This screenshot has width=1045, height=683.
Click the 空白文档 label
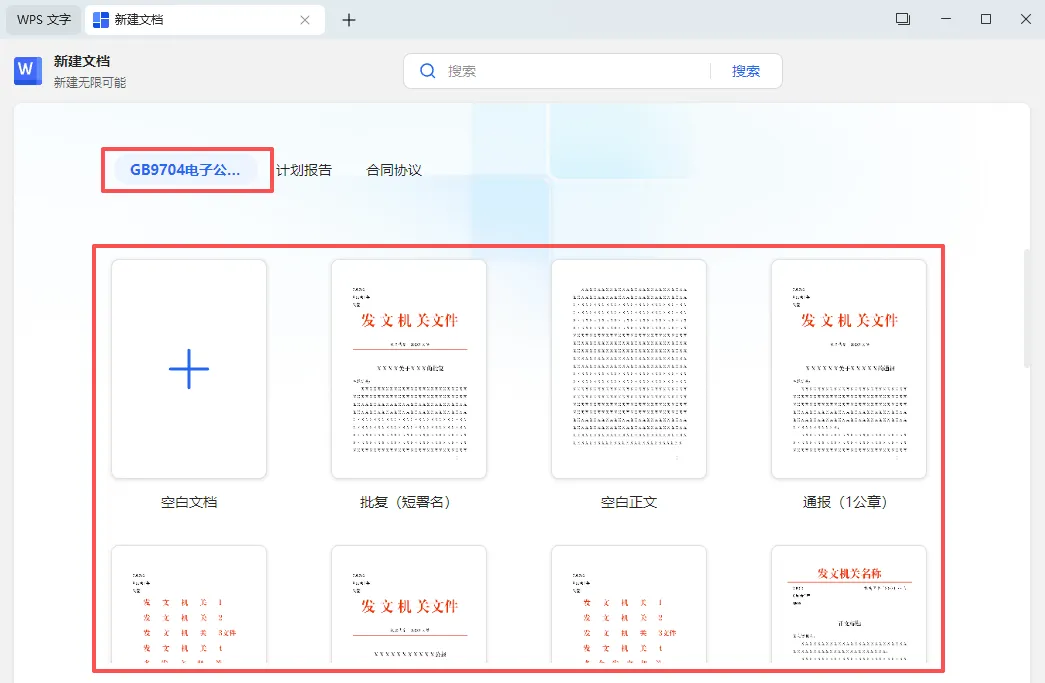pos(189,502)
